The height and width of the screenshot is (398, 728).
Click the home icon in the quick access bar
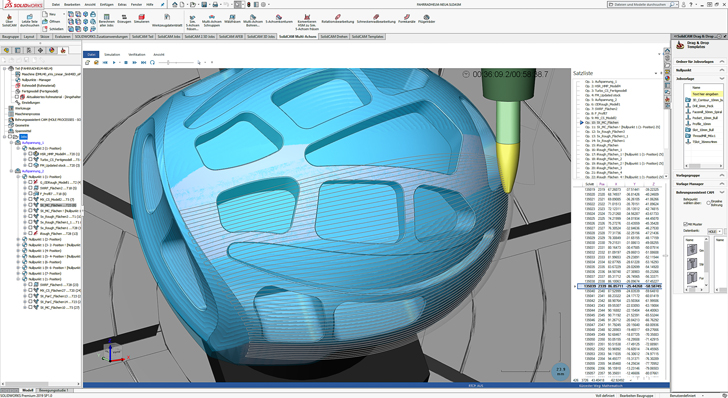pyautogui.click(x=175, y=4)
